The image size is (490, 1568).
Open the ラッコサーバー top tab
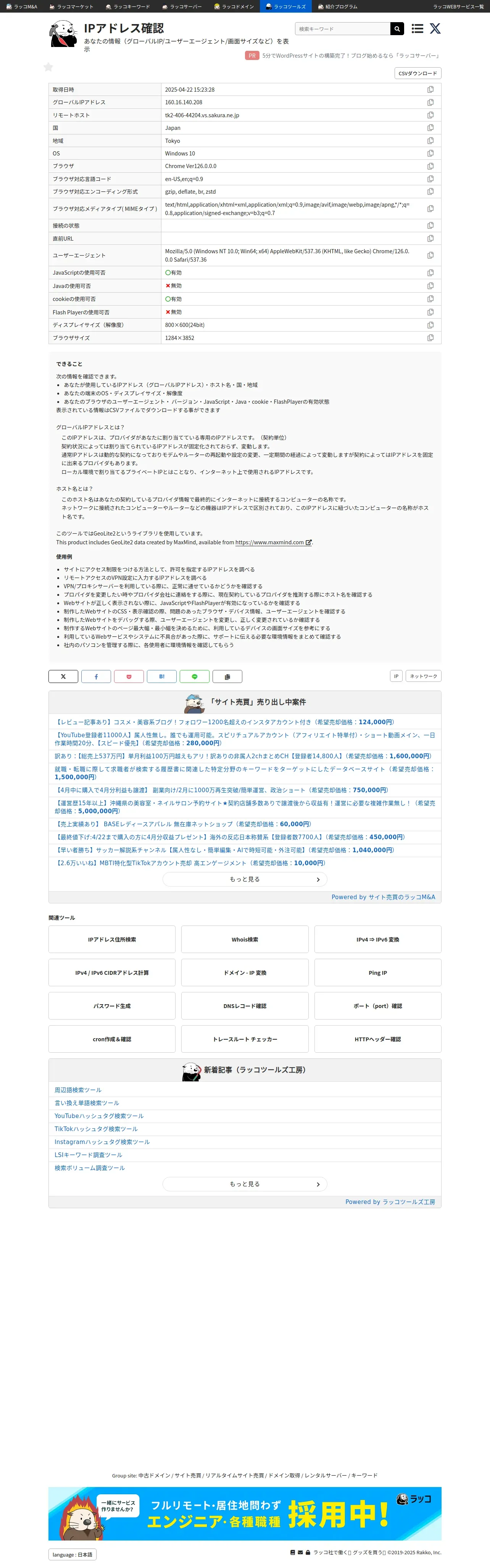coord(182,6)
